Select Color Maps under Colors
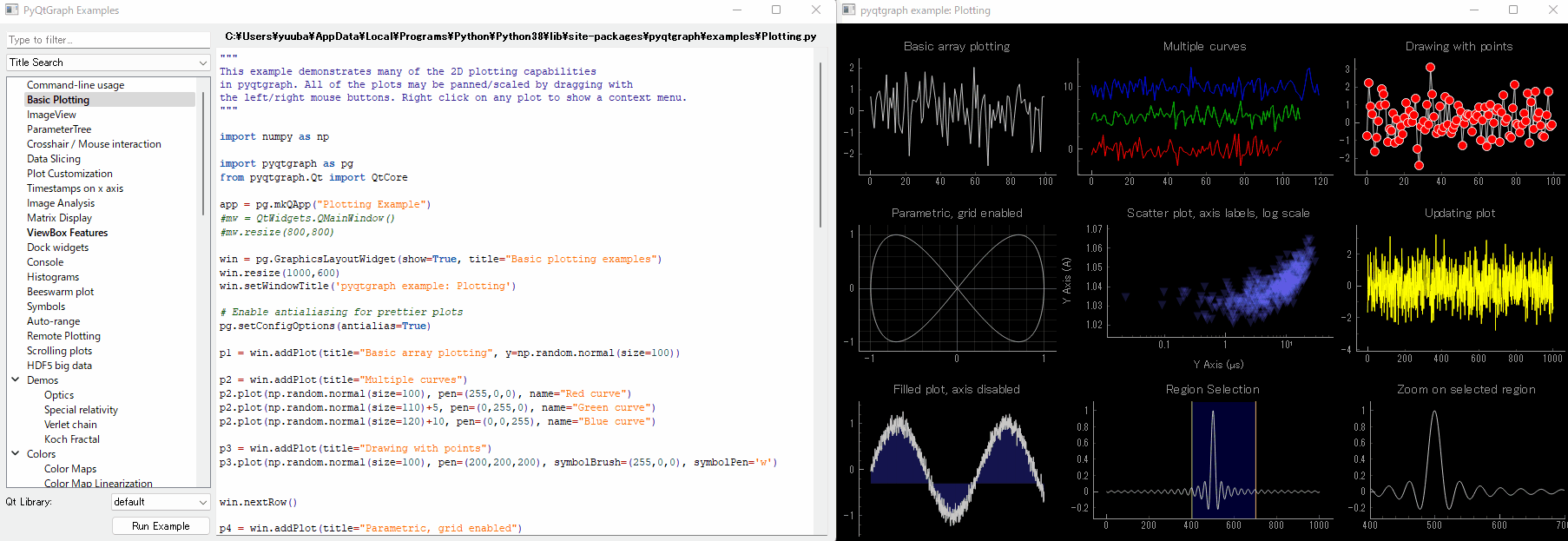The width and height of the screenshot is (1568, 541). click(x=70, y=469)
